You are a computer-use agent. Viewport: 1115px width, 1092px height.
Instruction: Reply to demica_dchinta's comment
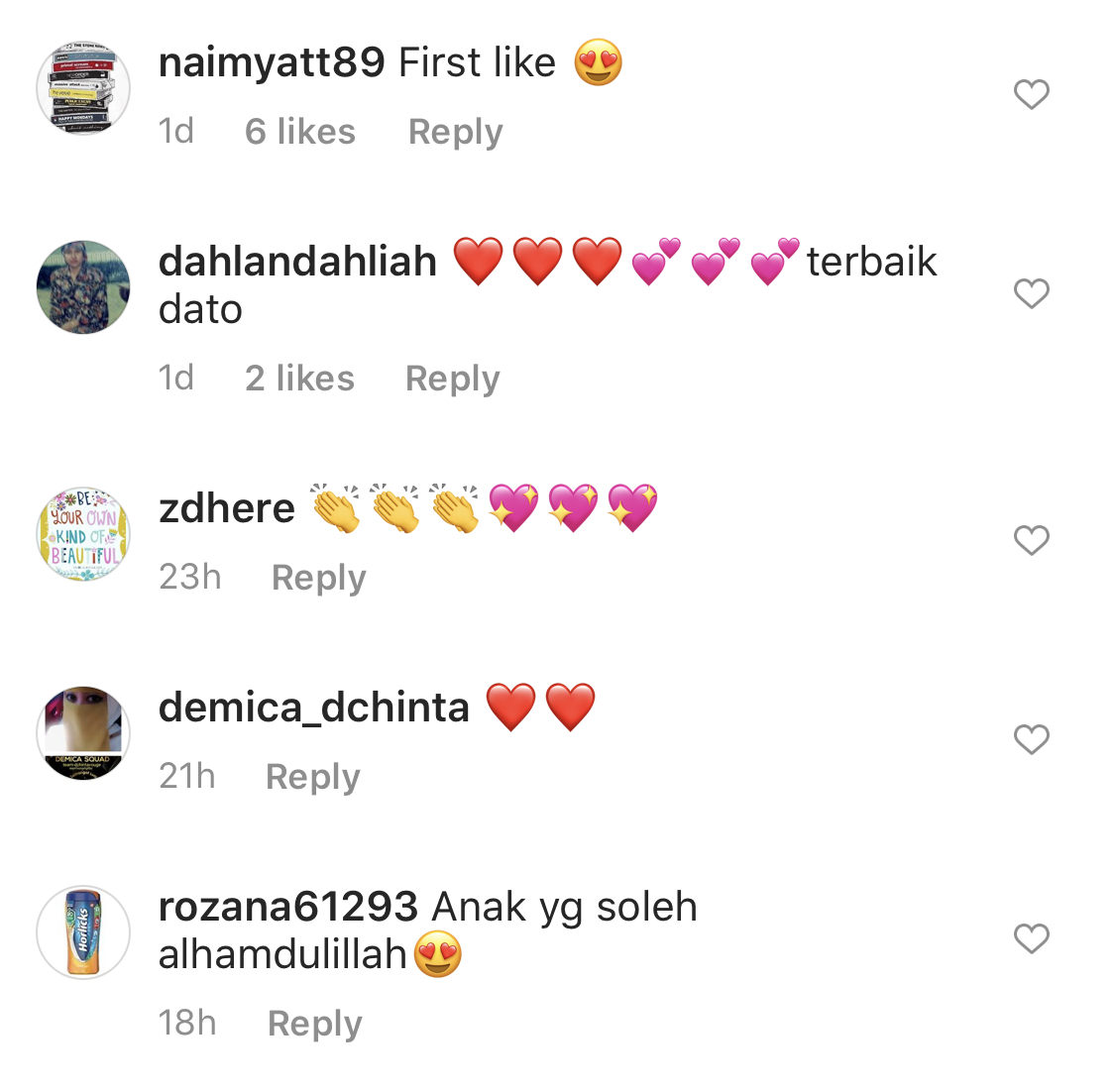click(x=313, y=777)
